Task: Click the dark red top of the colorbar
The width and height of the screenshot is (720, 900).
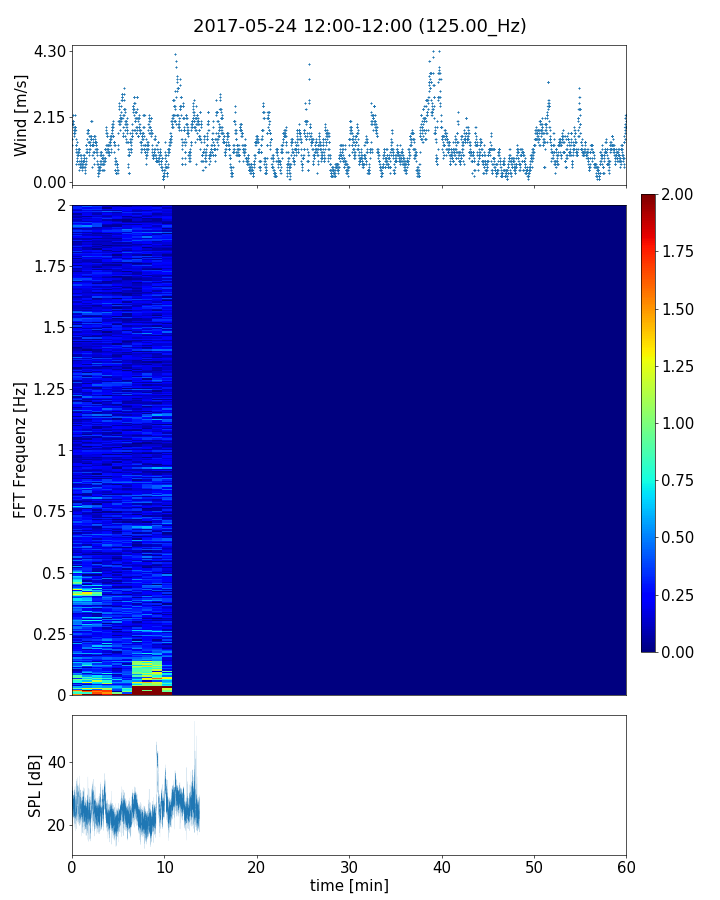Action: [650, 199]
